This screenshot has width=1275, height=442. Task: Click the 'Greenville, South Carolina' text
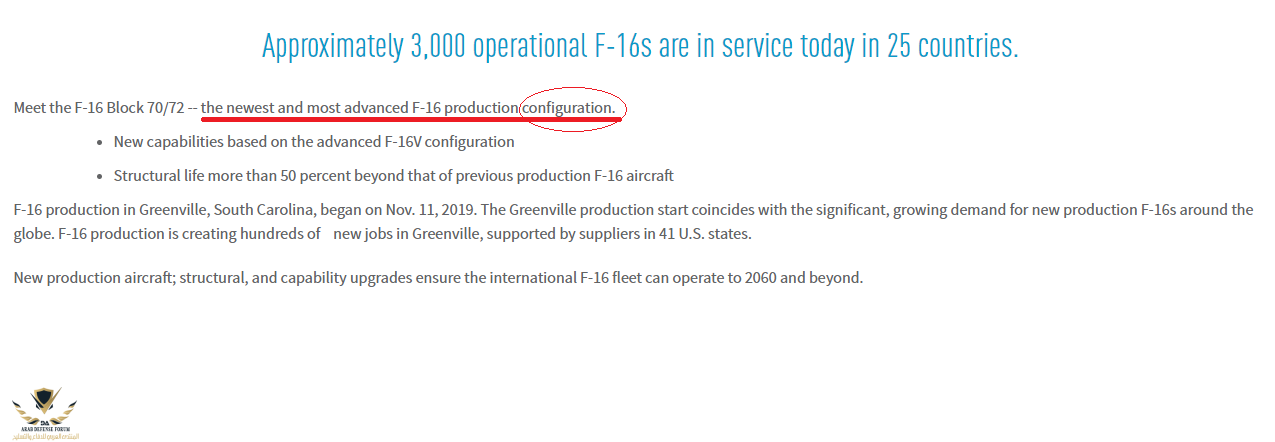click(232, 210)
